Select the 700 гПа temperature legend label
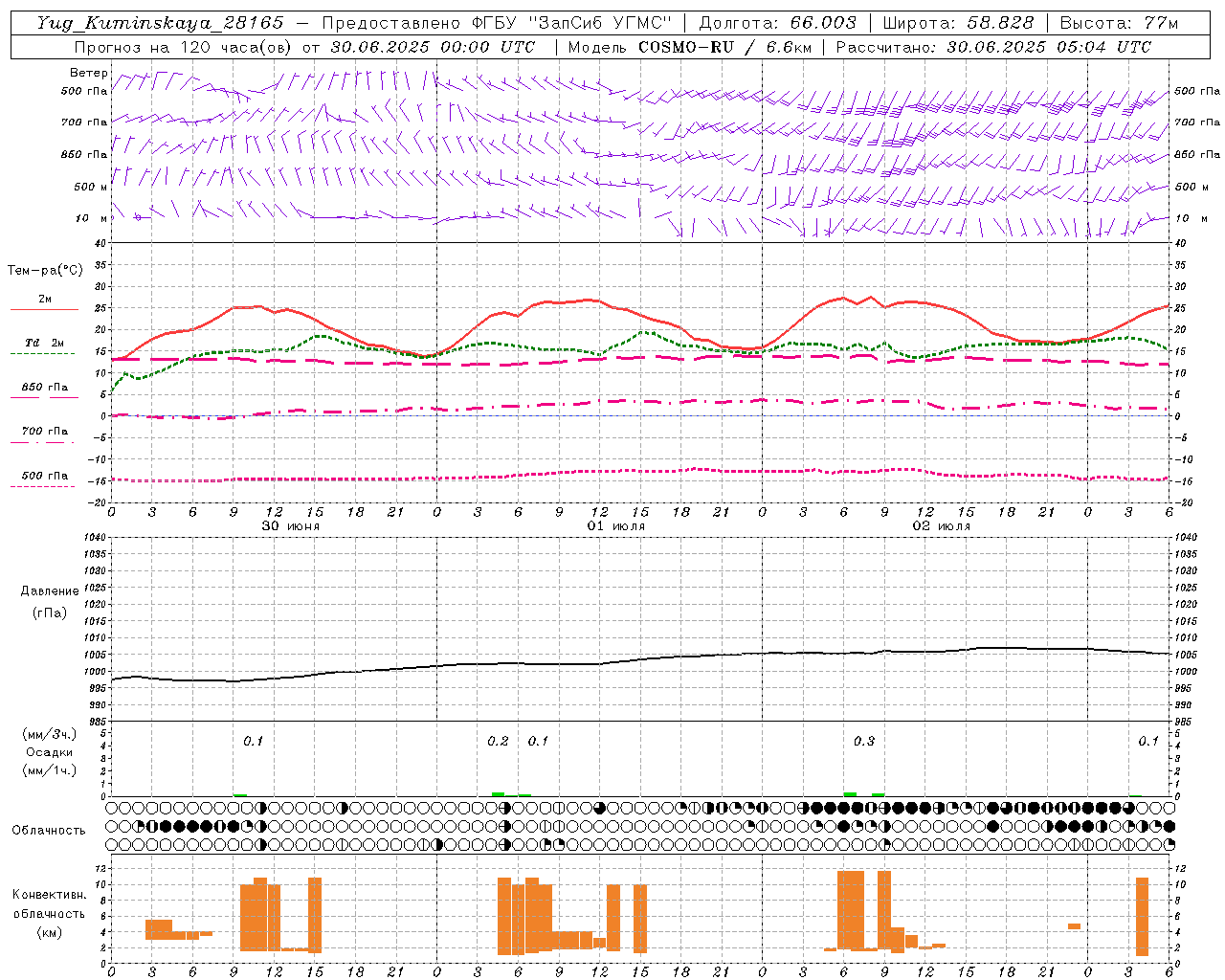Image resolution: width=1225 pixels, height=980 pixels. click(x=45, y=432)
